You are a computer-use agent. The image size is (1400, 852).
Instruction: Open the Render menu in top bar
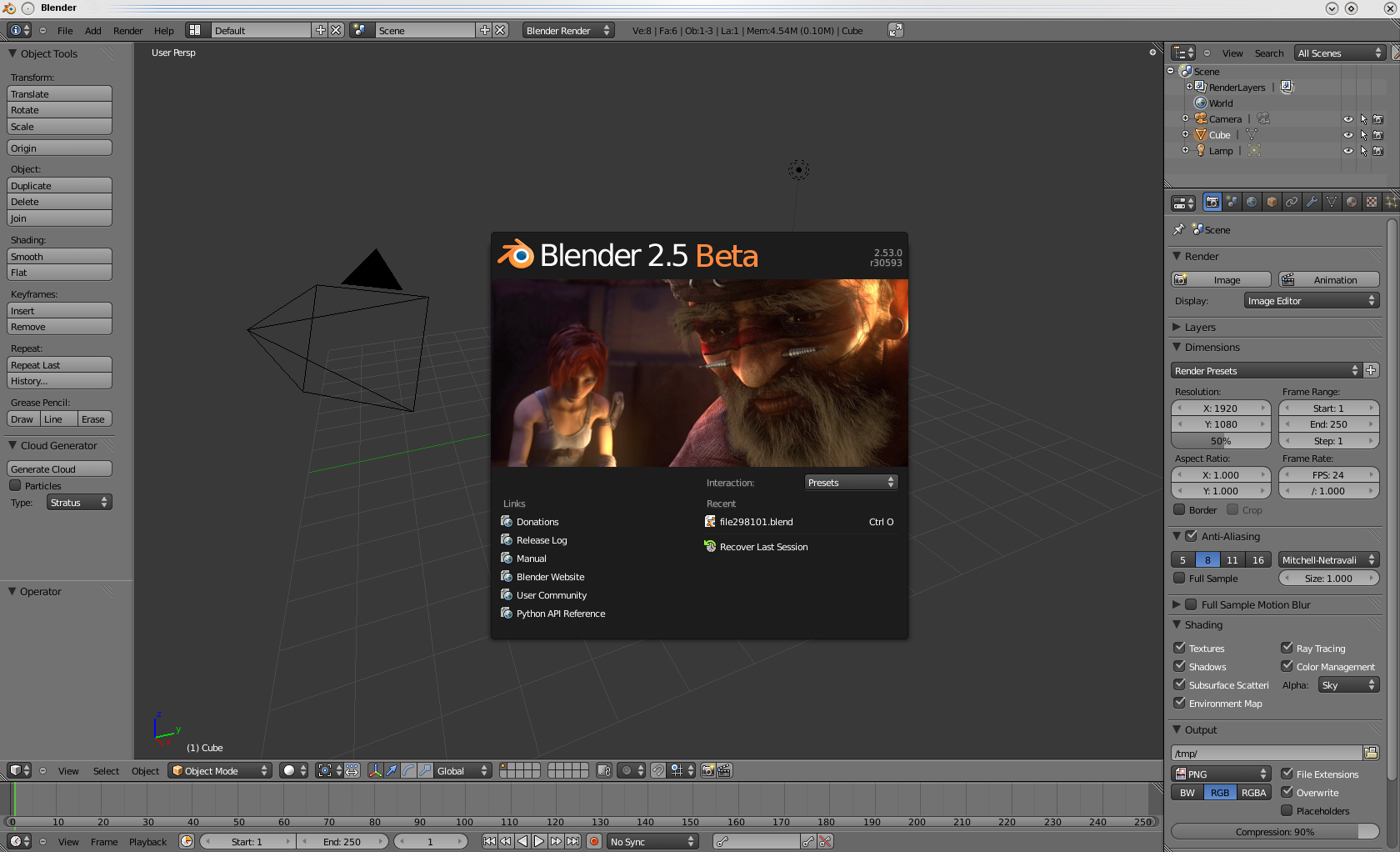(127, 31)
